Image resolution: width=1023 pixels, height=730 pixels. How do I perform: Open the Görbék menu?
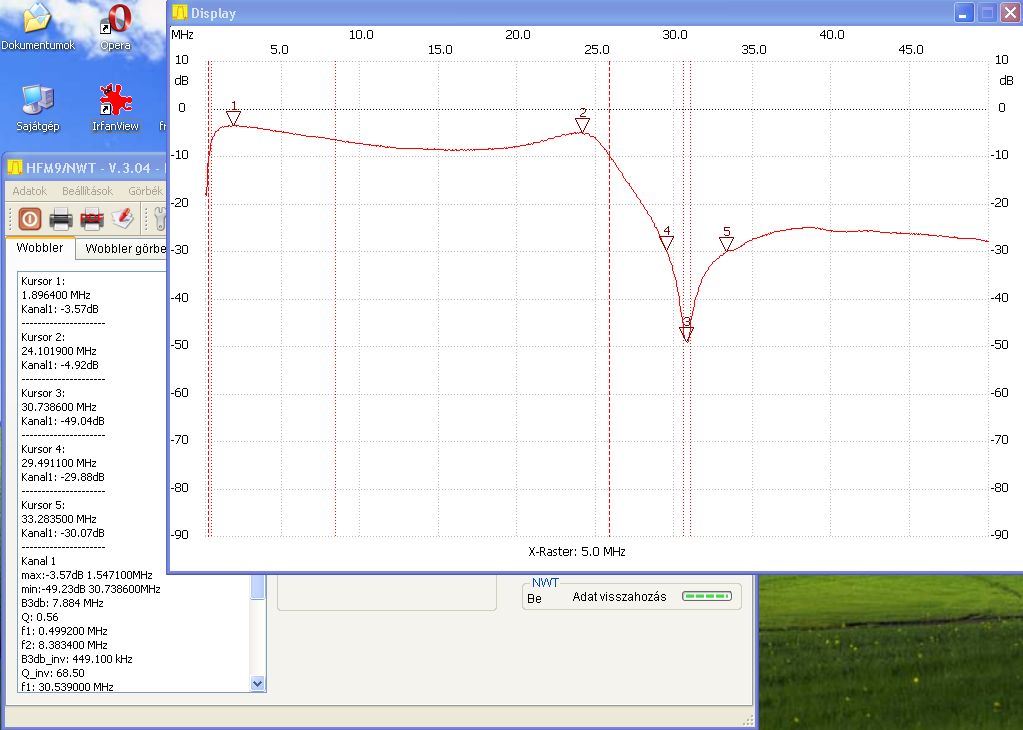pyautogui.click(x=145, y=190)
